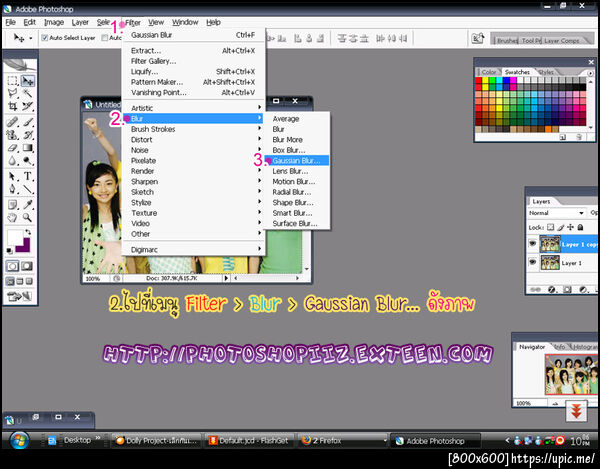Viewport: 600px width, 469px height.
Task: Select the Pen tool
Action: click(13, 189)
